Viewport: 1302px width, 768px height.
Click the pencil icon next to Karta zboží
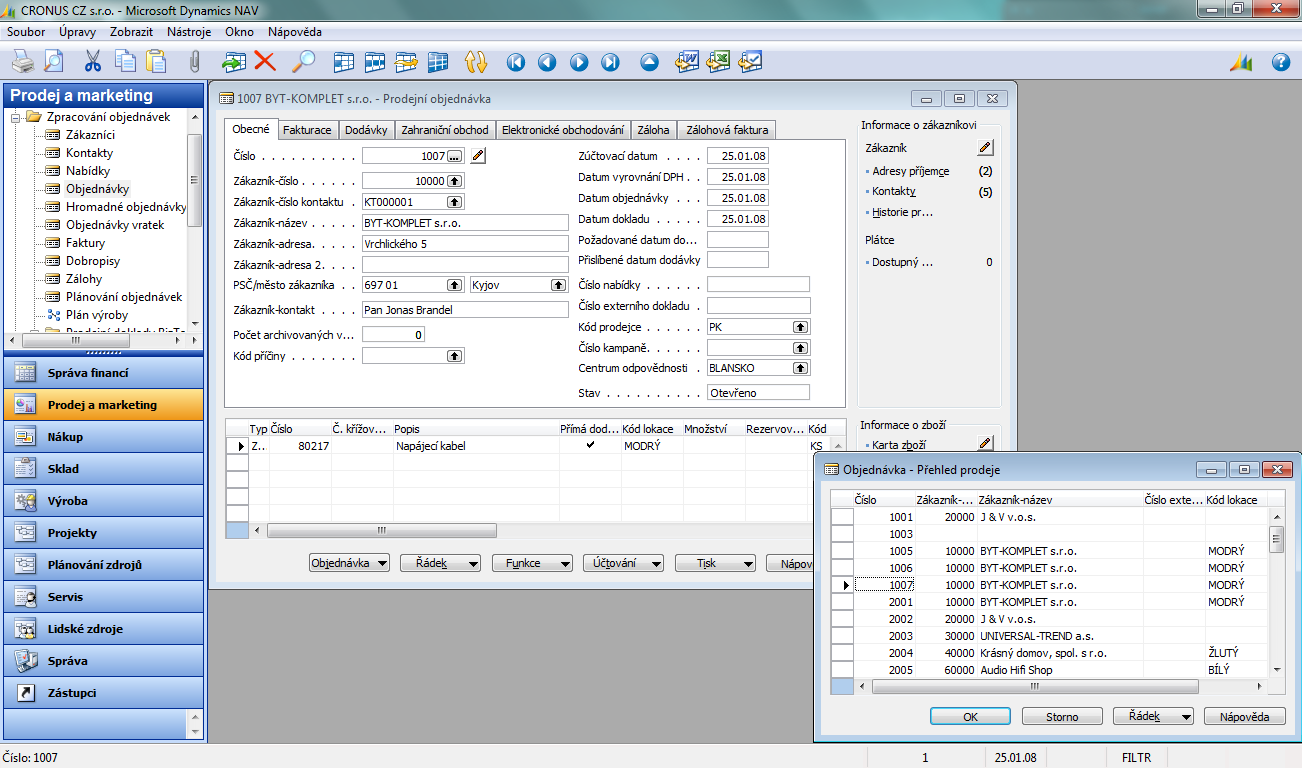pos(985,443)
